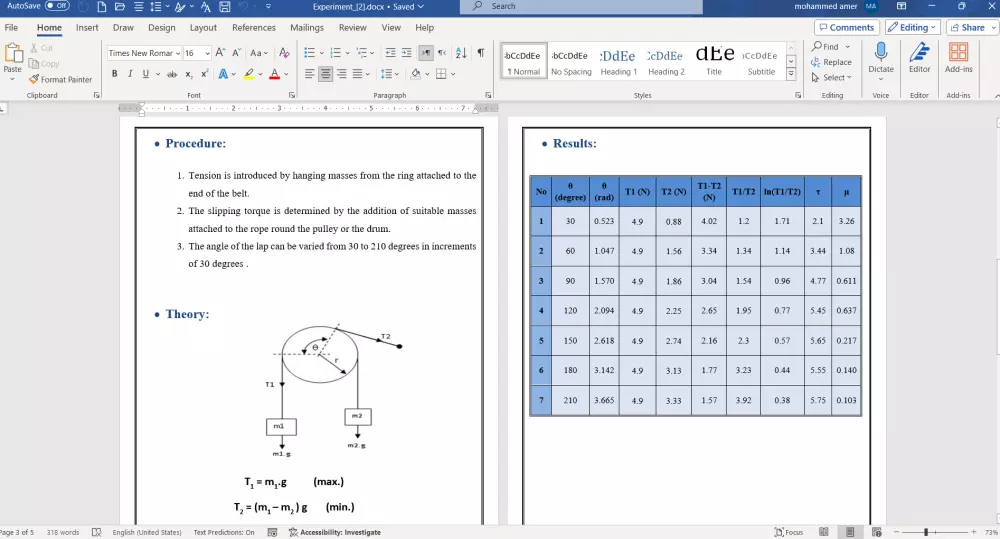This screenshot has width=1000, height=539.
Task: Increase font size with the Grow Font icon
Action: pyautogui.click(x=220, y=52)
